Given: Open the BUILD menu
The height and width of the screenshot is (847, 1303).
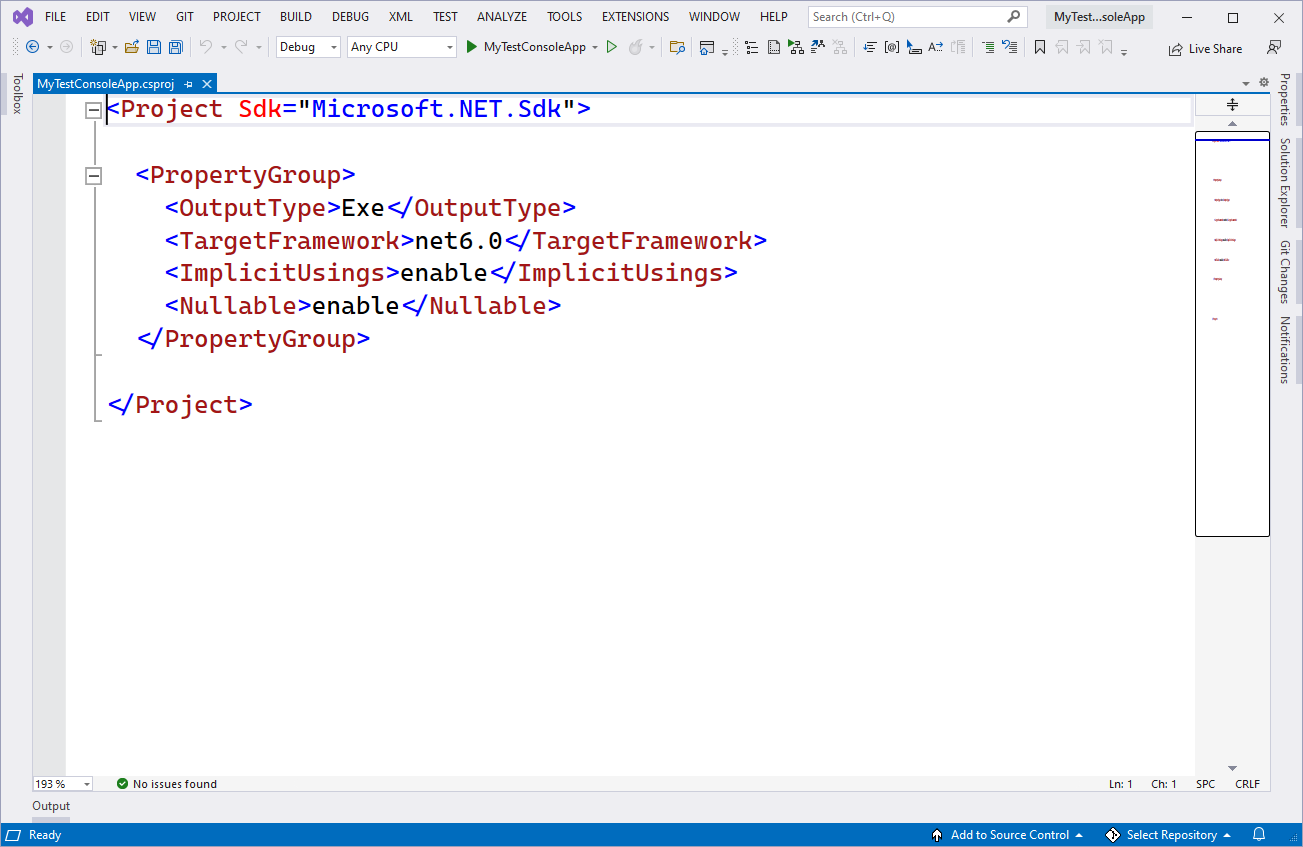Looking at the screenshot, I should [295, 17].
